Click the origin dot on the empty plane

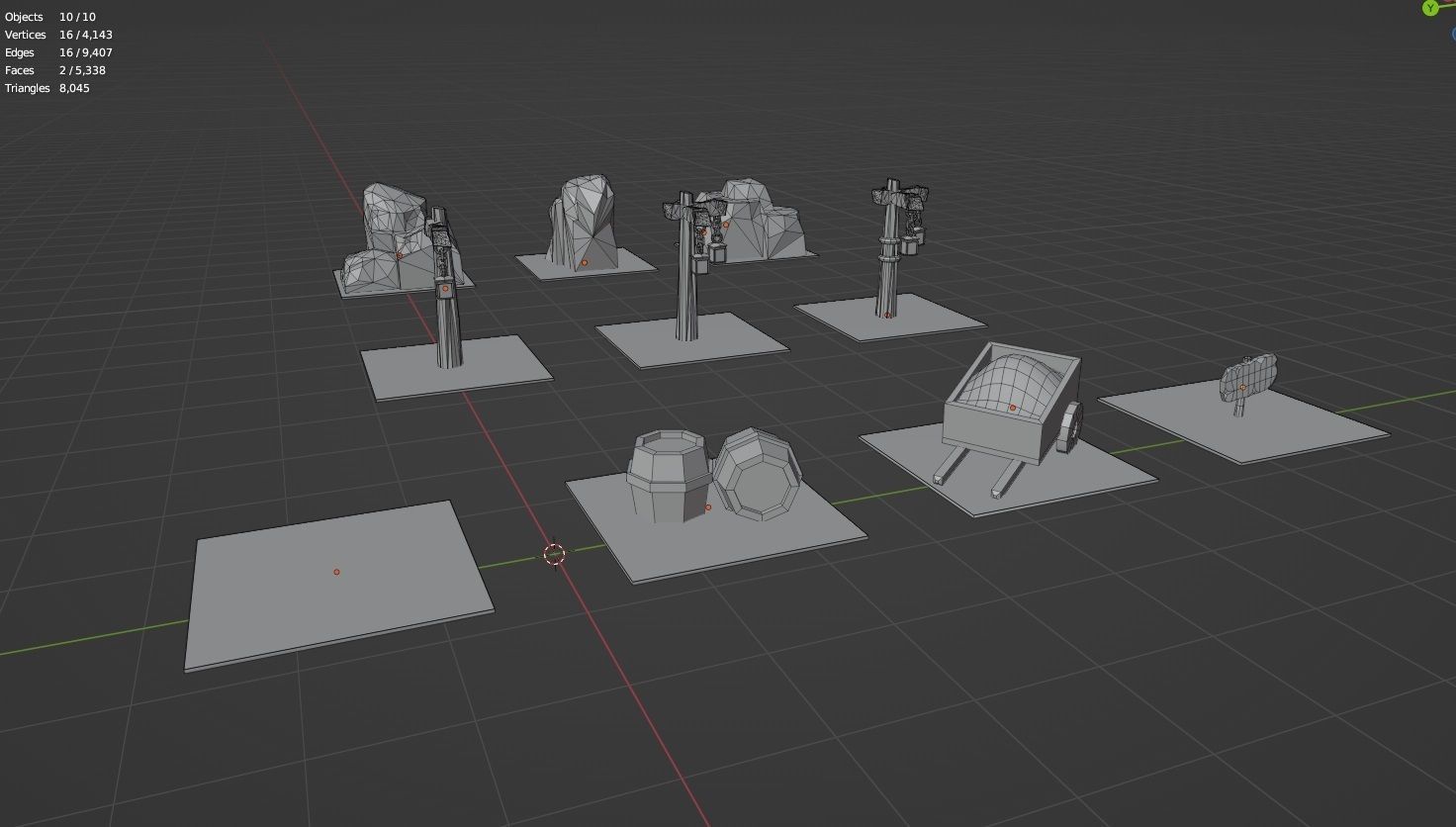click(x=336, y=572)
